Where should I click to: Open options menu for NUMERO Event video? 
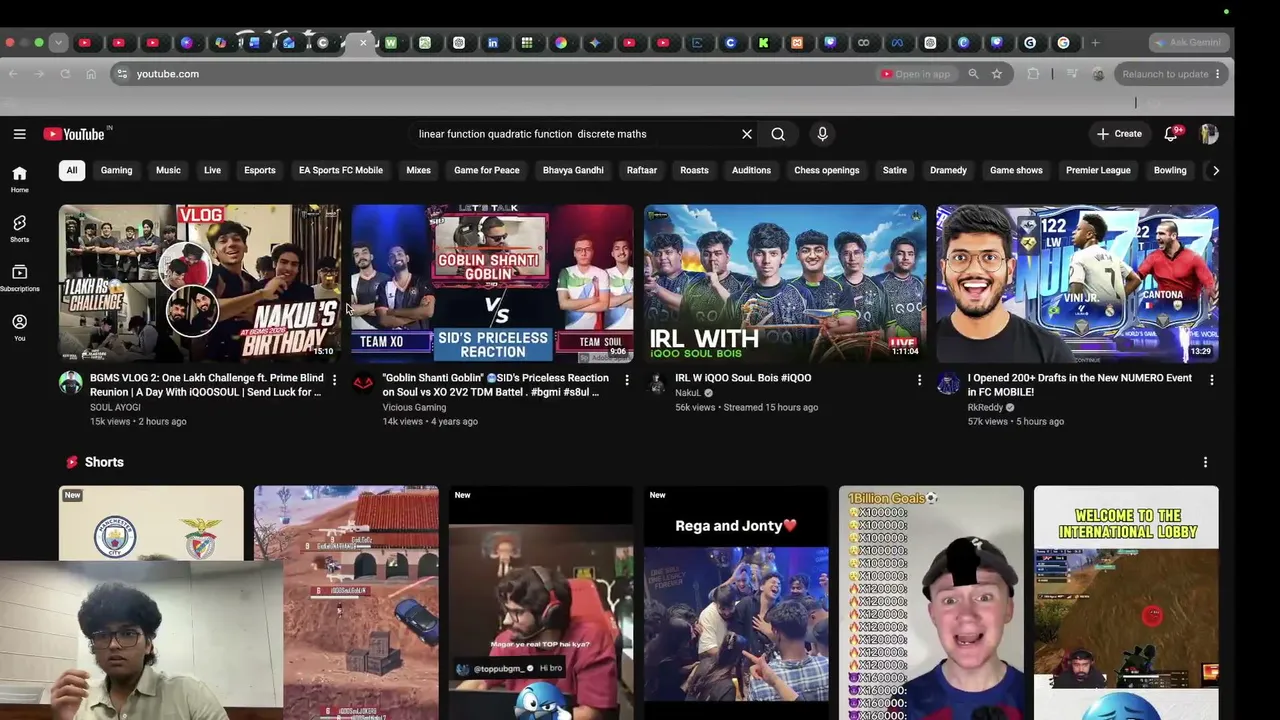pos(1211,380)
